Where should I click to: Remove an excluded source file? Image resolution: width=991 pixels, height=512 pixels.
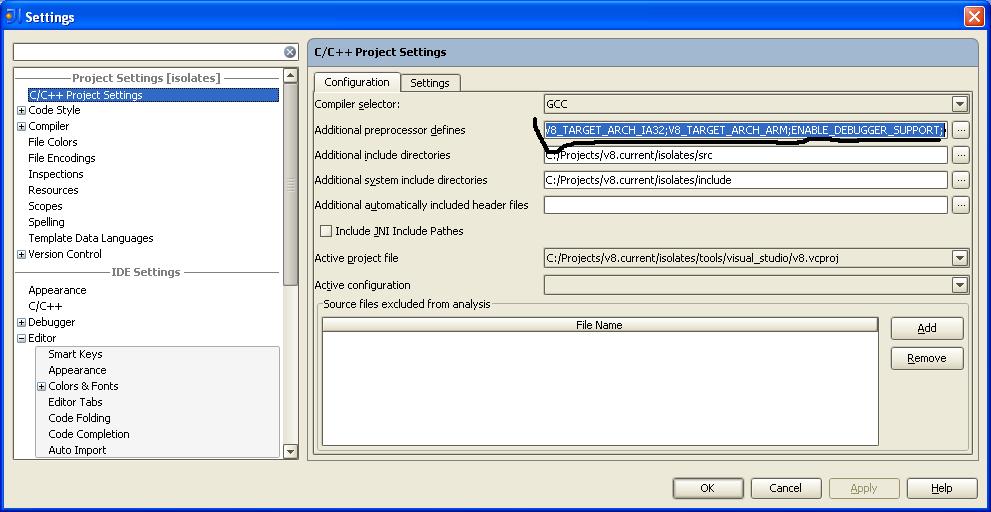[927, 358]
